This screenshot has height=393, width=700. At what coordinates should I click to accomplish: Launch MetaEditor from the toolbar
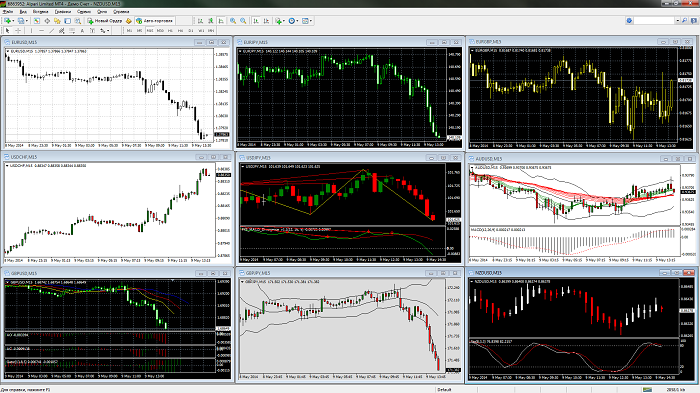[129, 21]
